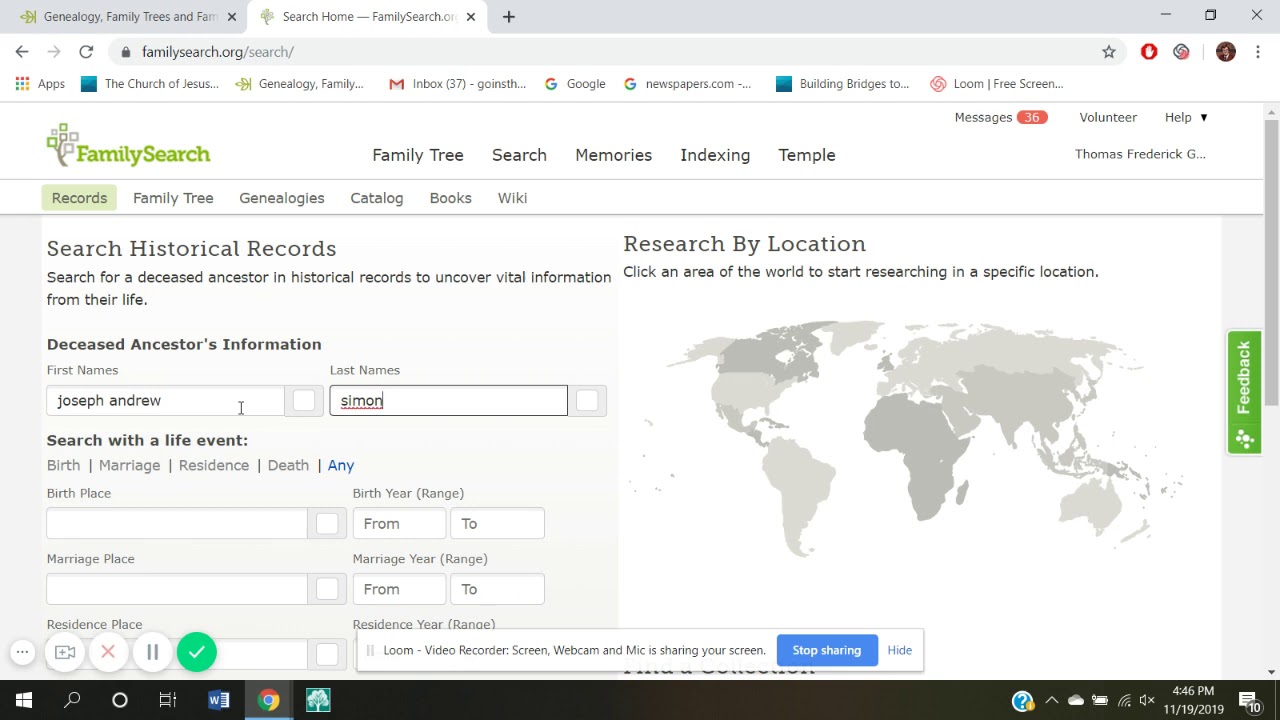Screen dimensions: 1280x720
Task: Select the Records sub-tab
Action: point(79,198)
